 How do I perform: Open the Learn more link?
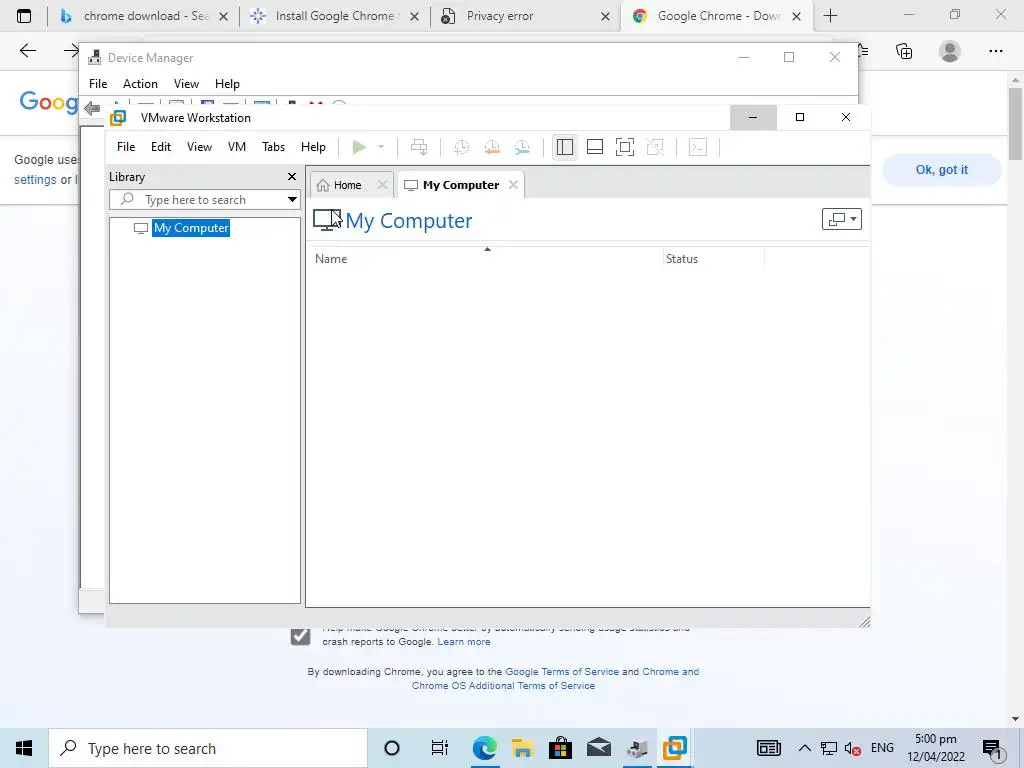[x=464, y=642]
